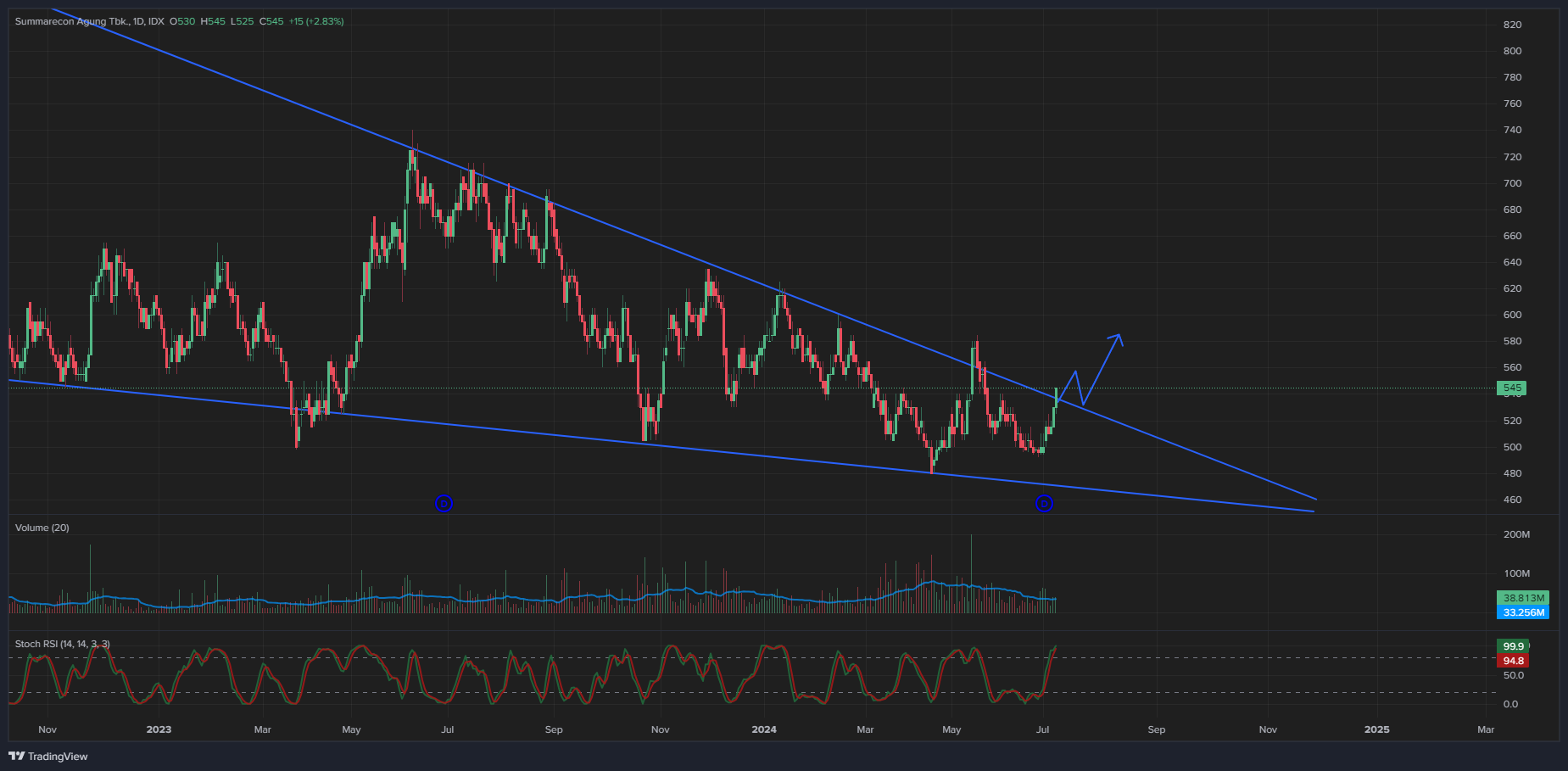
Task: Select the Stoch RSI (14, 14, 3, 3) legend
Action: [60, 644]
